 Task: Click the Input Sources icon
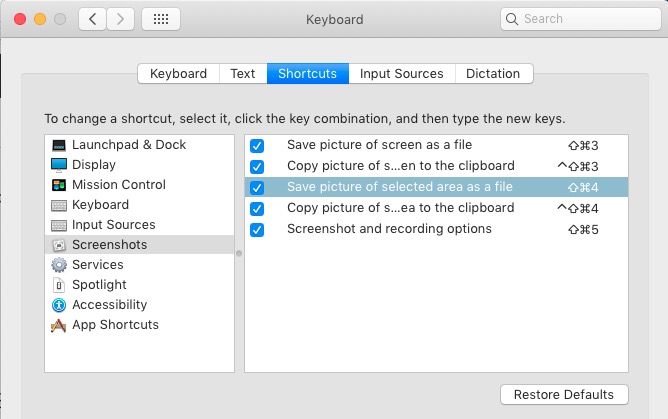59,225
